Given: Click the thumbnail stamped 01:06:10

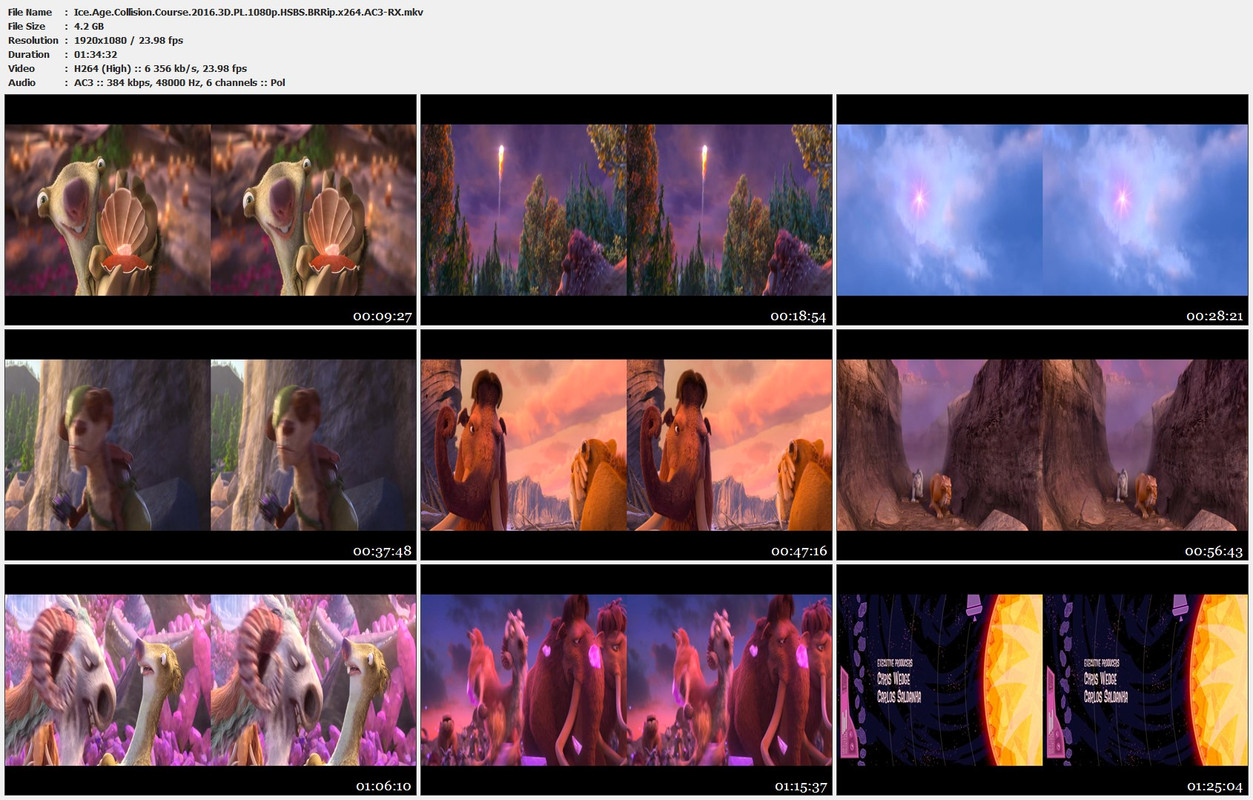Looking at the screenshot, I should (211, 680).
